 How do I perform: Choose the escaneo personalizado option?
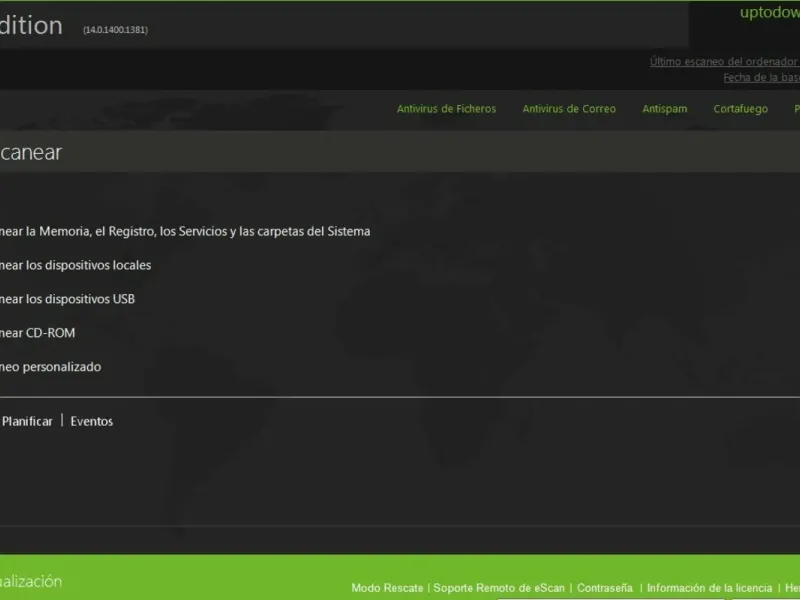[x=51, y=367]
